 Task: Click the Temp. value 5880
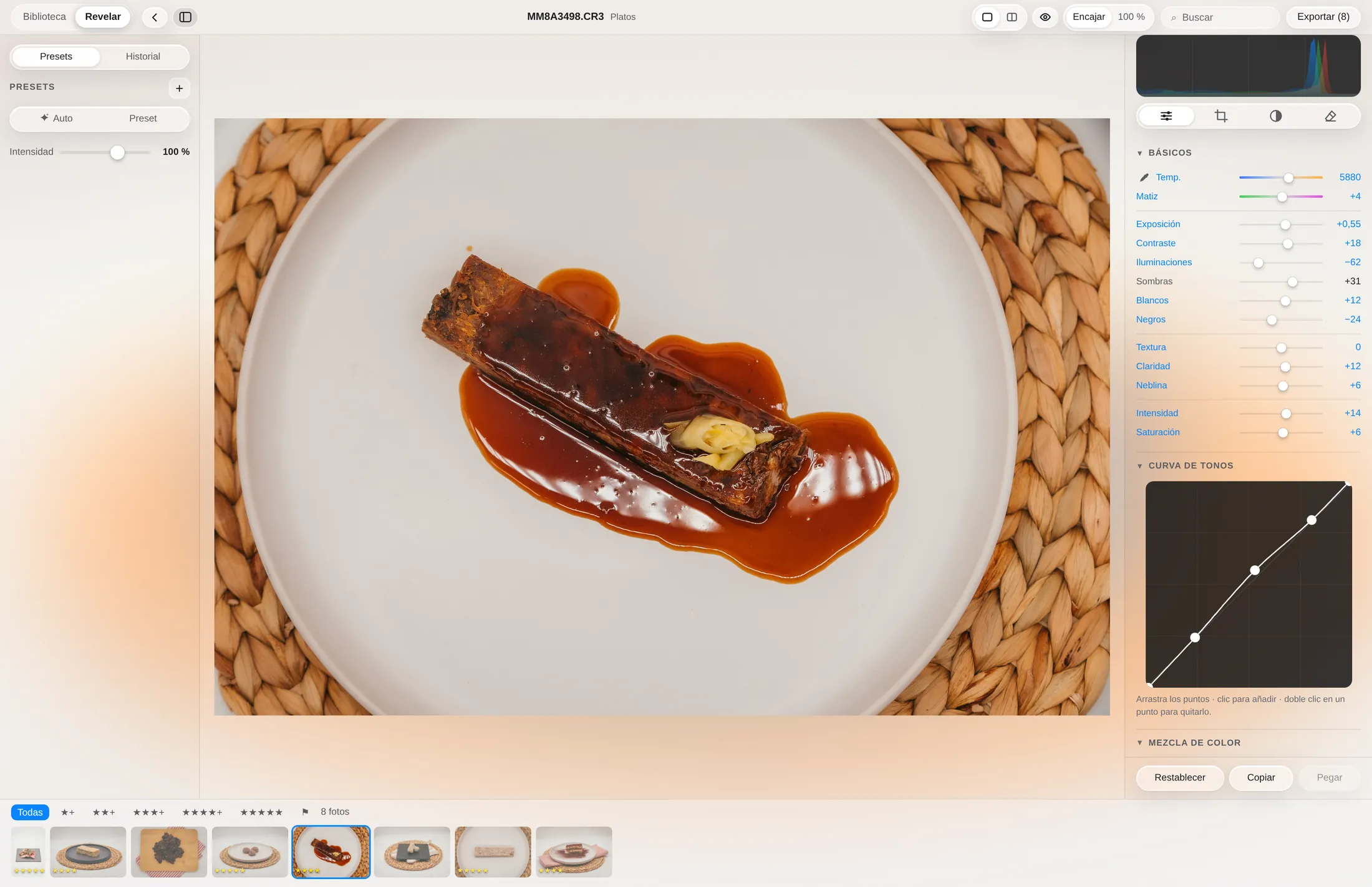click(1350, 177)
